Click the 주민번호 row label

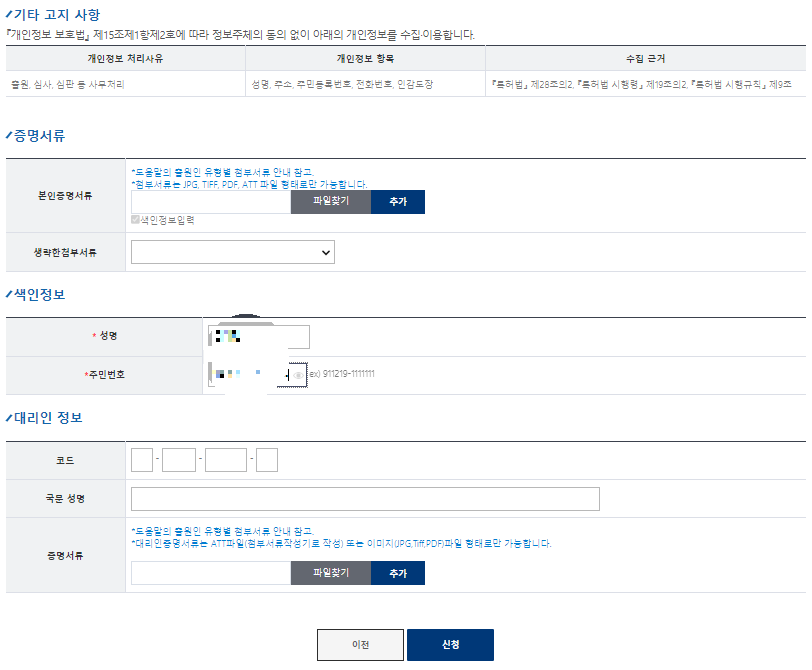105,374
